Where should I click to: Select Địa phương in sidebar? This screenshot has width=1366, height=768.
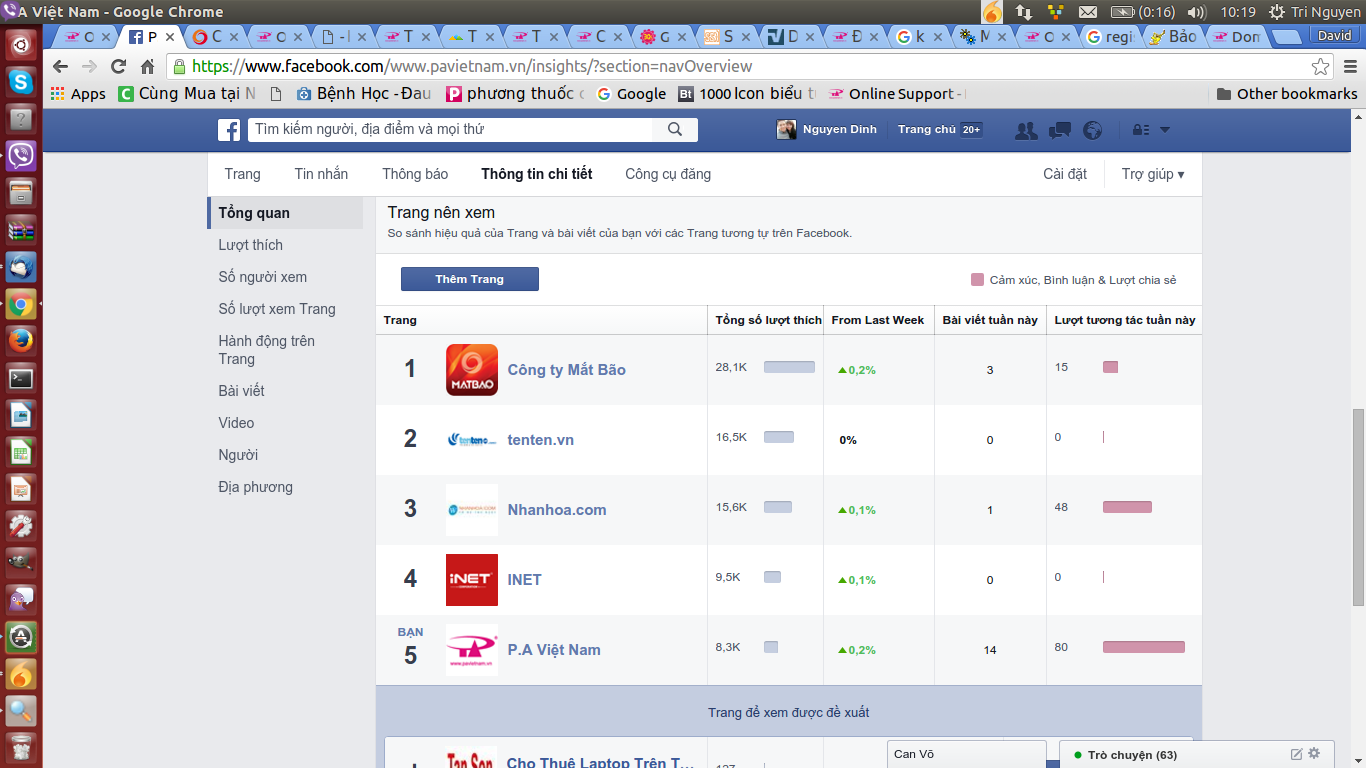point(256,487)
